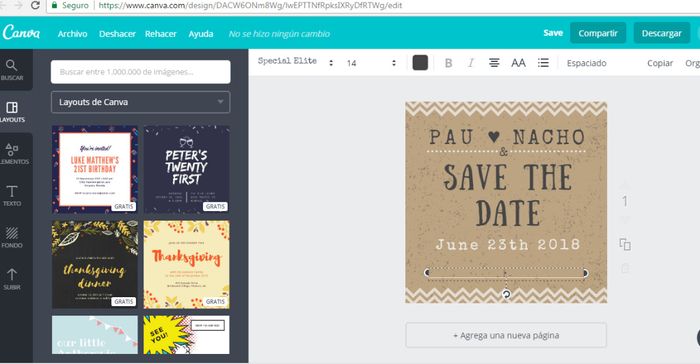
Task: Open the Subir upload panel
Action: click(x=12, y=279)
